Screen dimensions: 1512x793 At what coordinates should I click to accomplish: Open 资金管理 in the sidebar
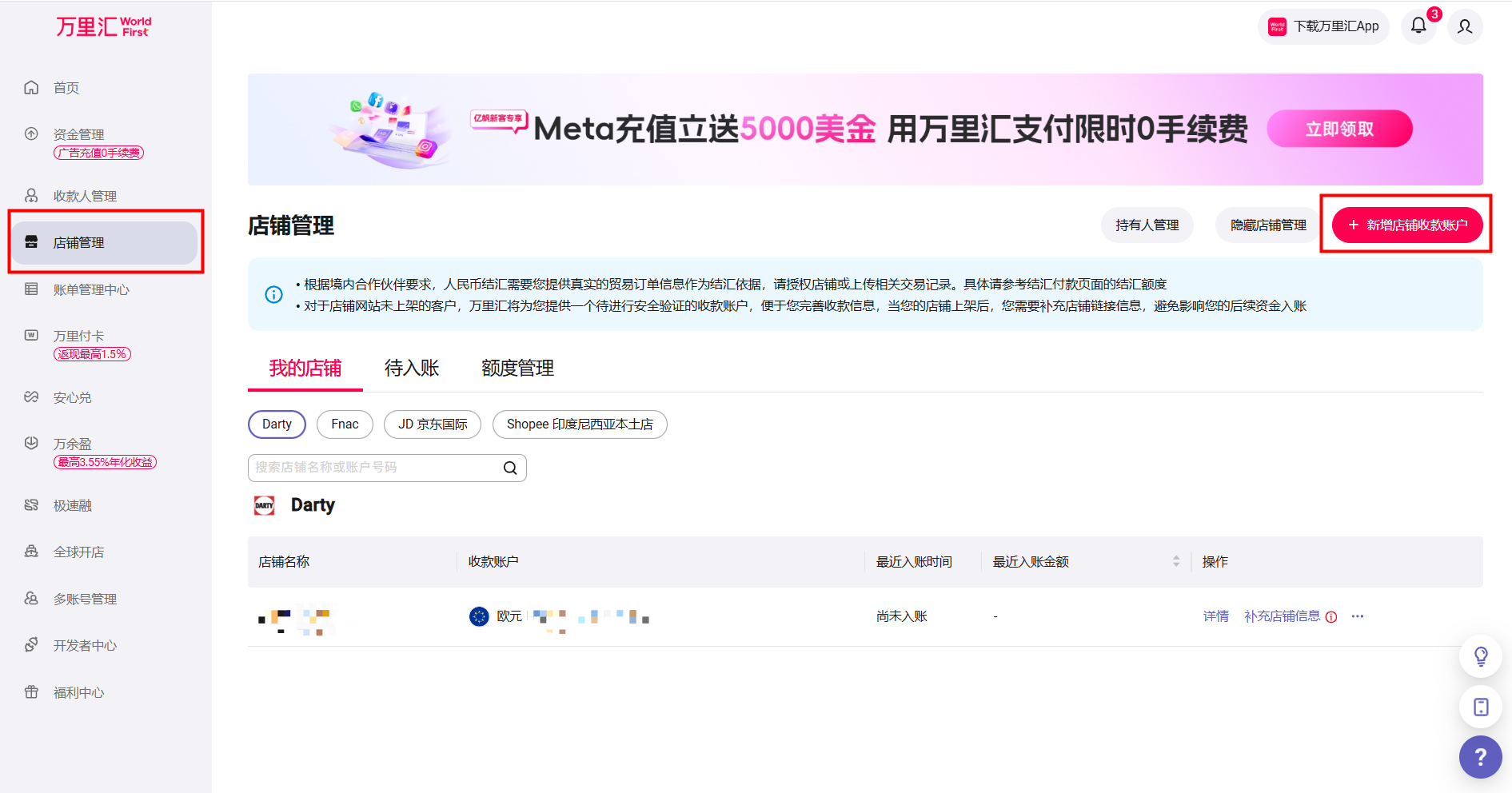(x=79, y=134)
